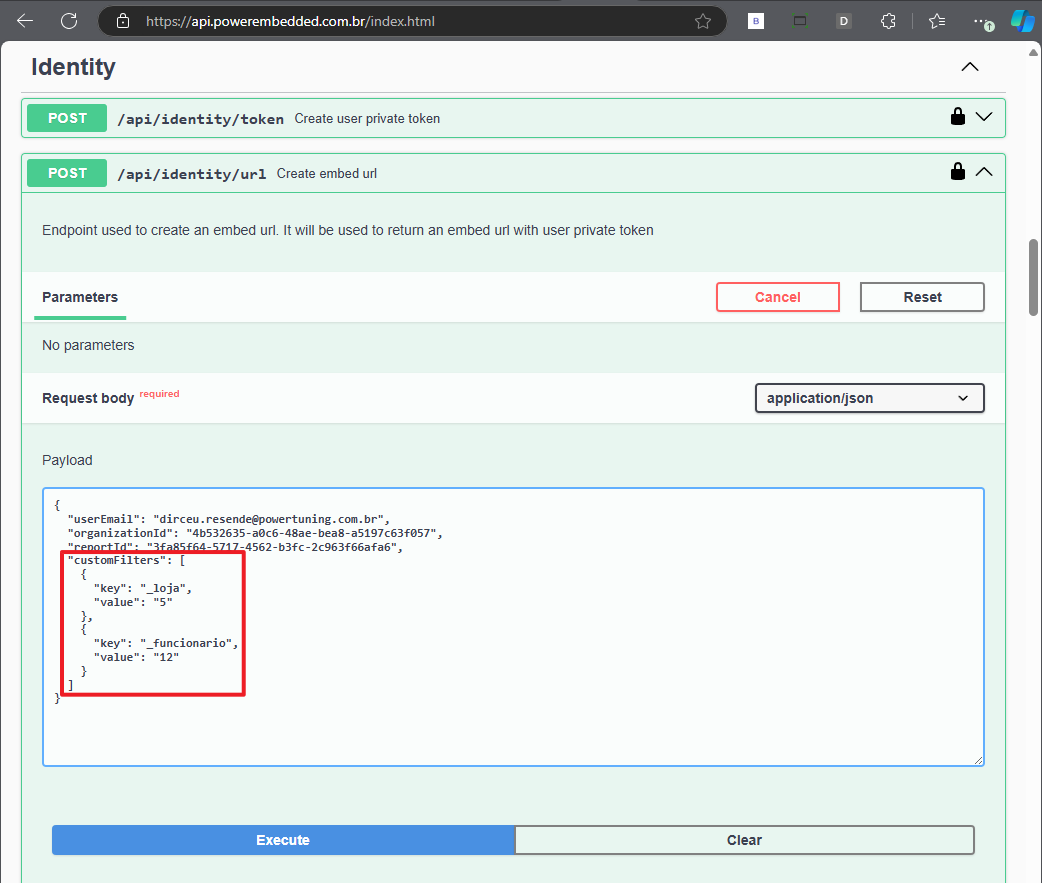
Task: Click the blue Execute button
Action: point(283,840)
